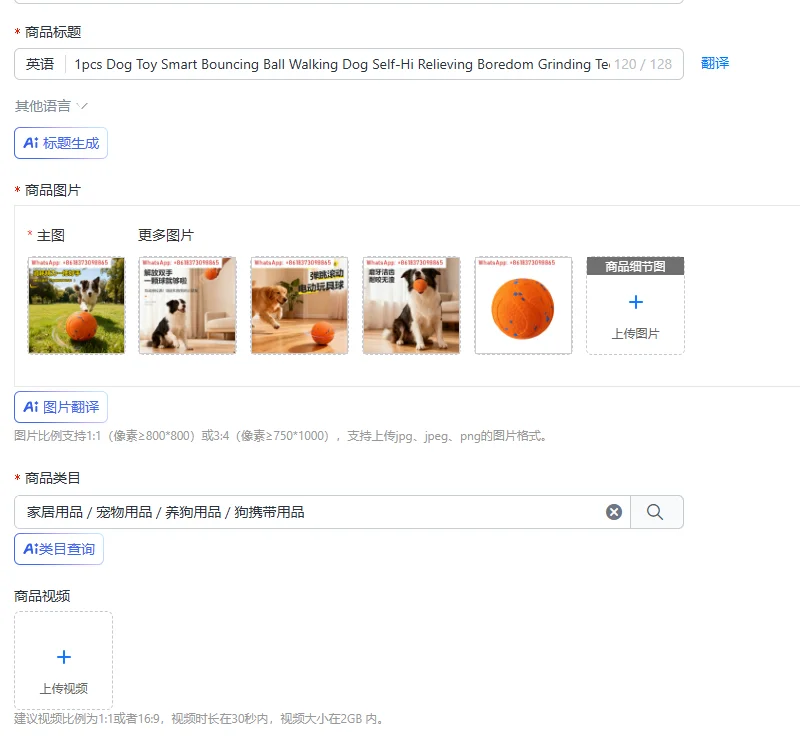Click the 上传视频 label
Image resolution: width=800 pixels, height=752 pixels.
click(64, 689)
